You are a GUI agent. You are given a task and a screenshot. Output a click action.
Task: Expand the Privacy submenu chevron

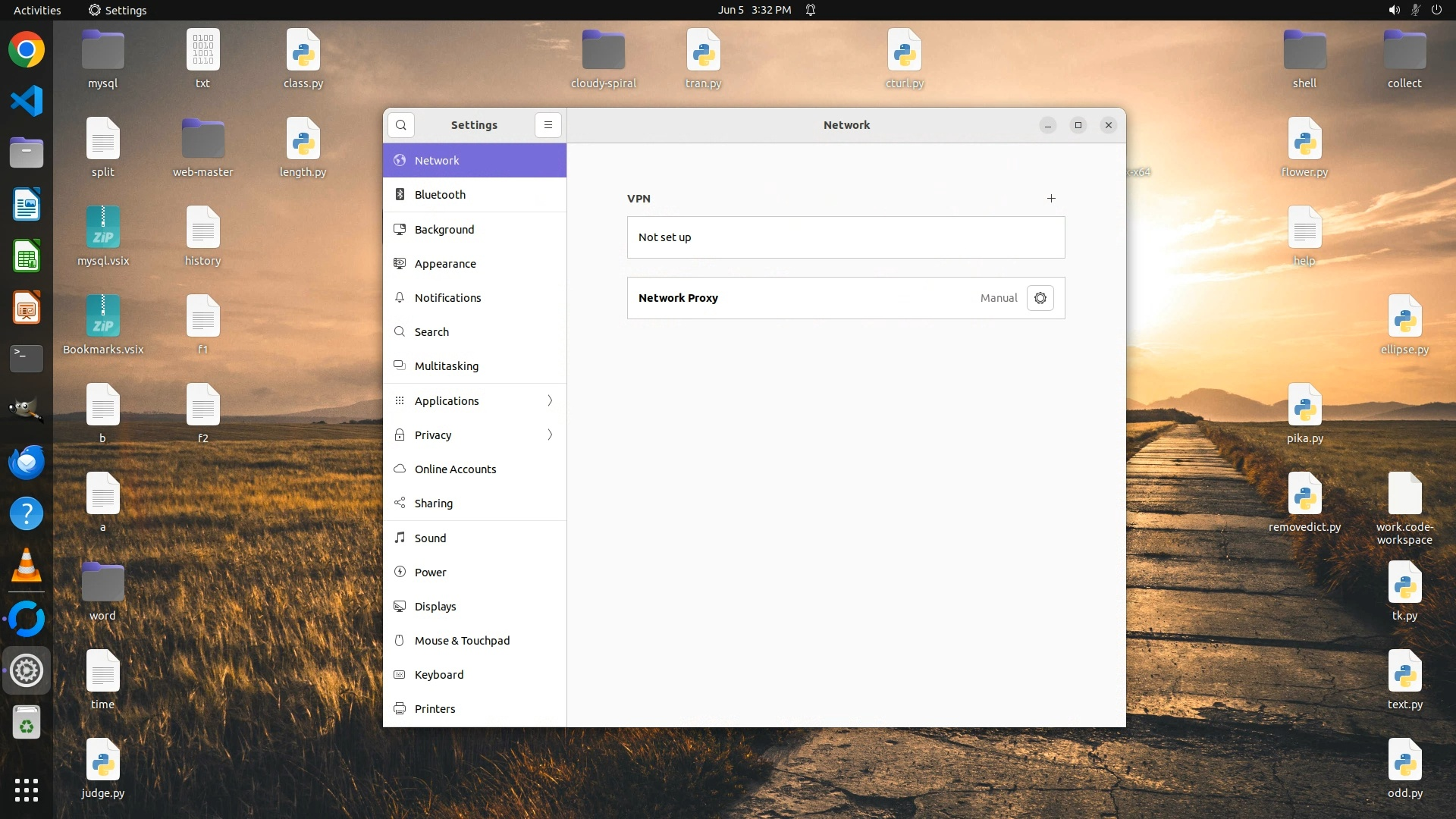pyautogui.click(x=550, y=435)
